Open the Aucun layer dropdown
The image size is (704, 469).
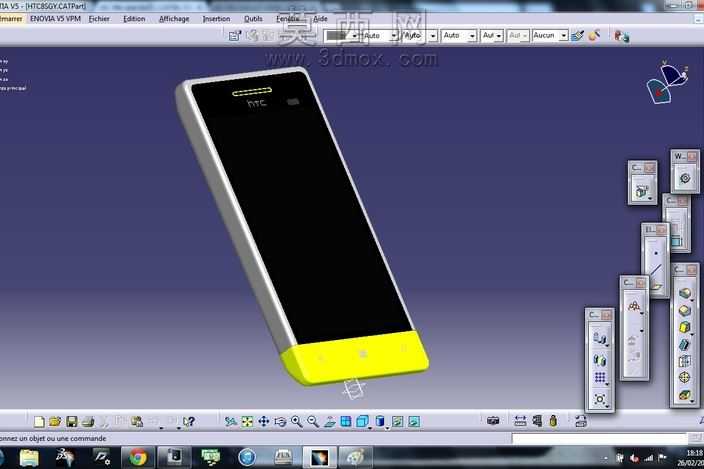pos(550,35)
